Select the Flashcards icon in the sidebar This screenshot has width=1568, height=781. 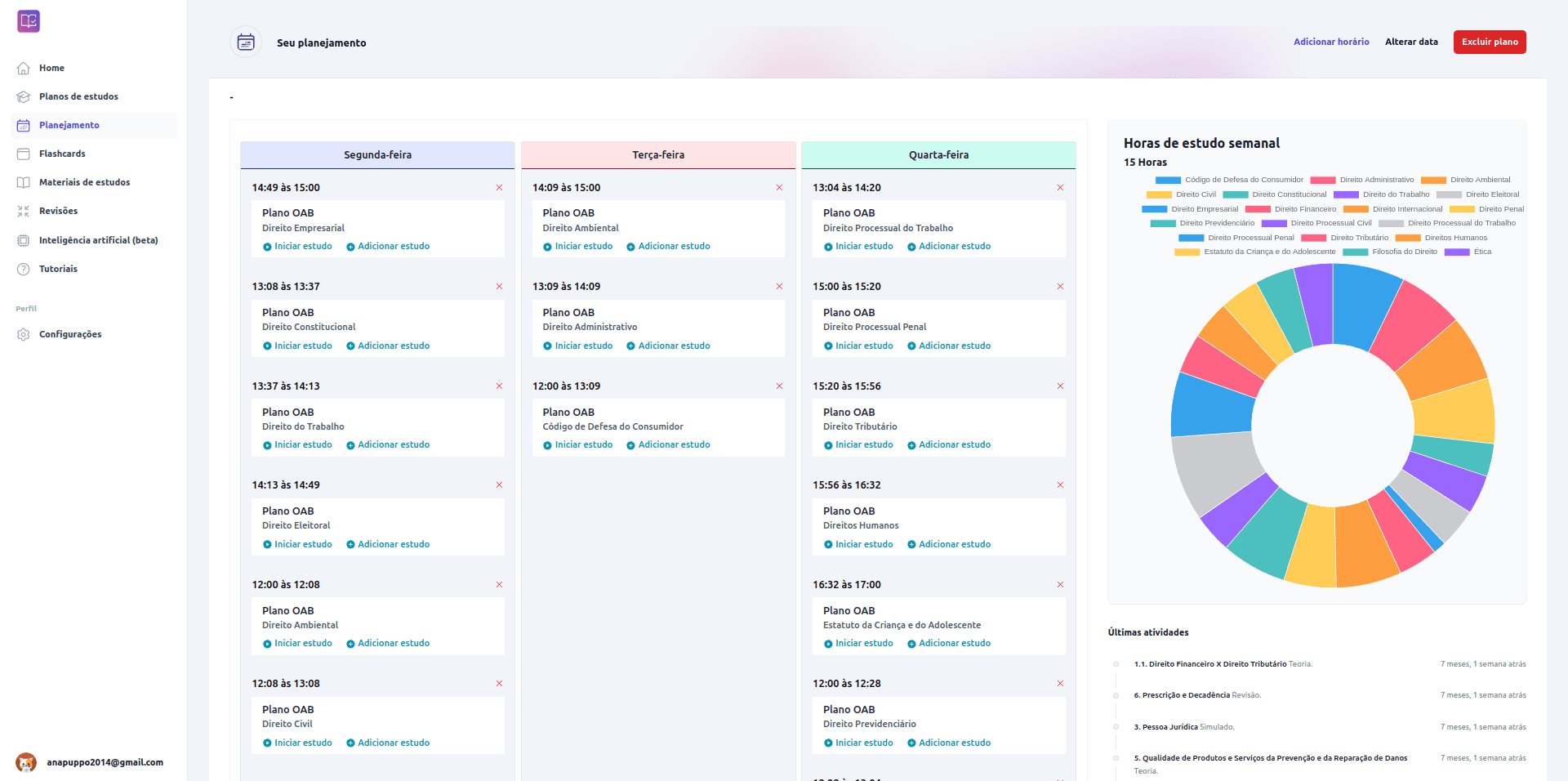pyautogui.click(x=24, y=154)
